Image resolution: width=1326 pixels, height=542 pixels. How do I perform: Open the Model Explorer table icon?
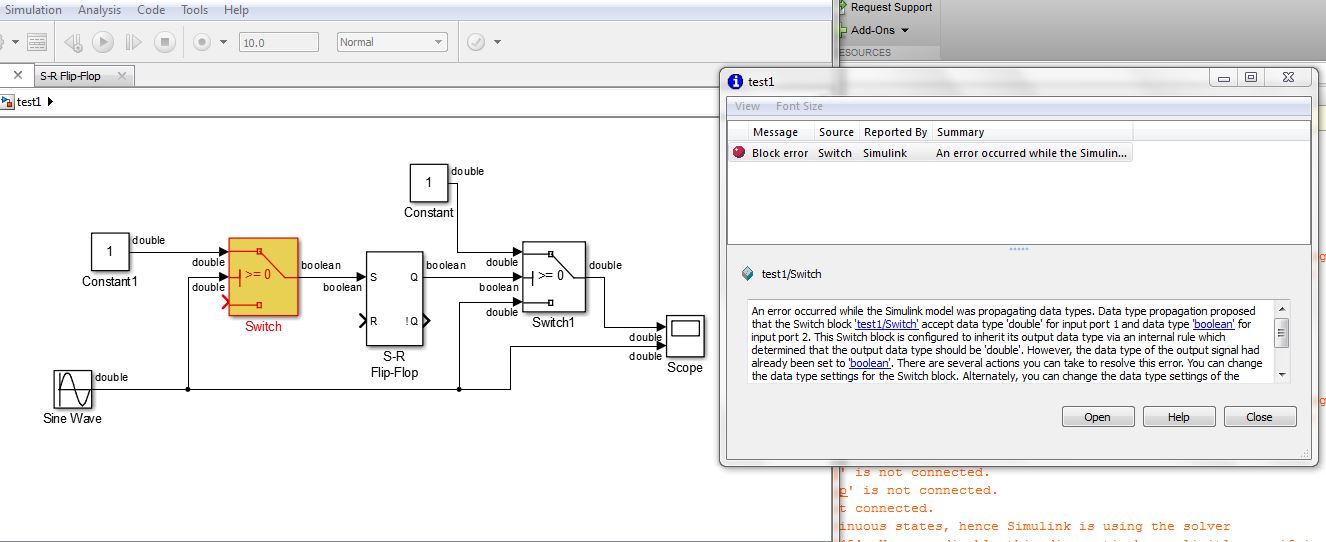[37, 42]
